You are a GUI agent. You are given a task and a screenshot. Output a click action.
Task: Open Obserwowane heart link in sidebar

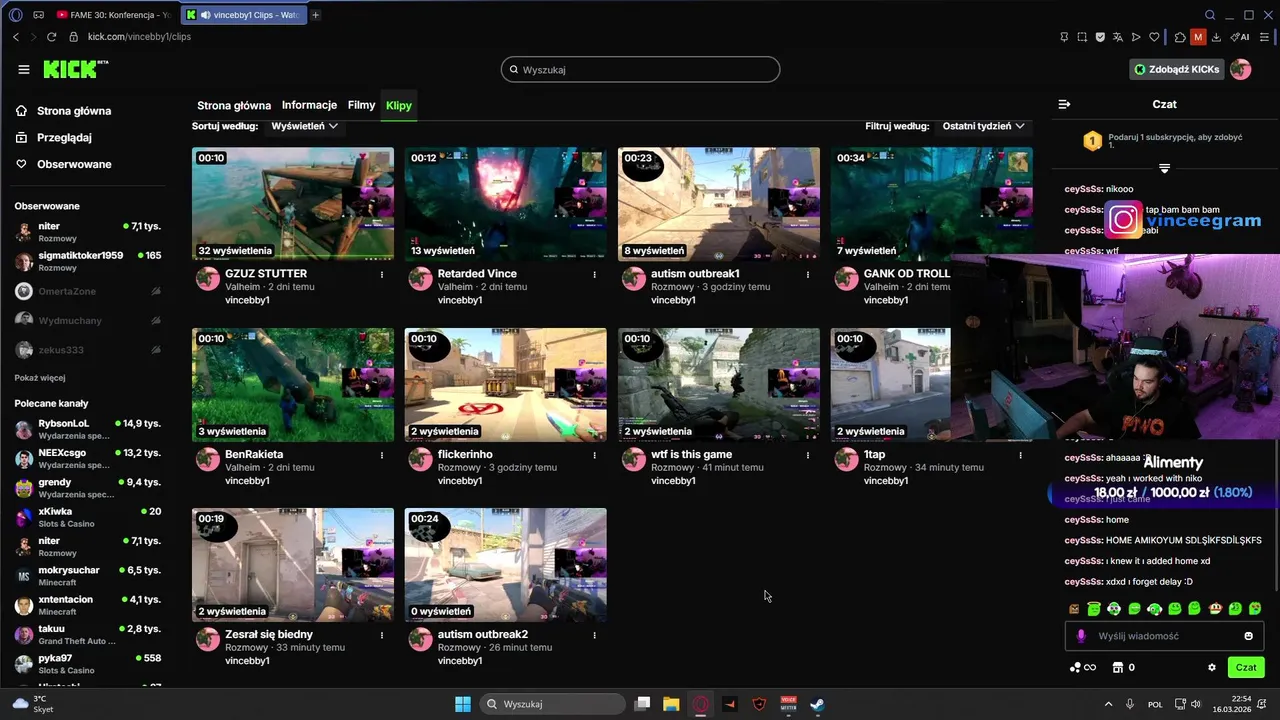click(64, 164)
